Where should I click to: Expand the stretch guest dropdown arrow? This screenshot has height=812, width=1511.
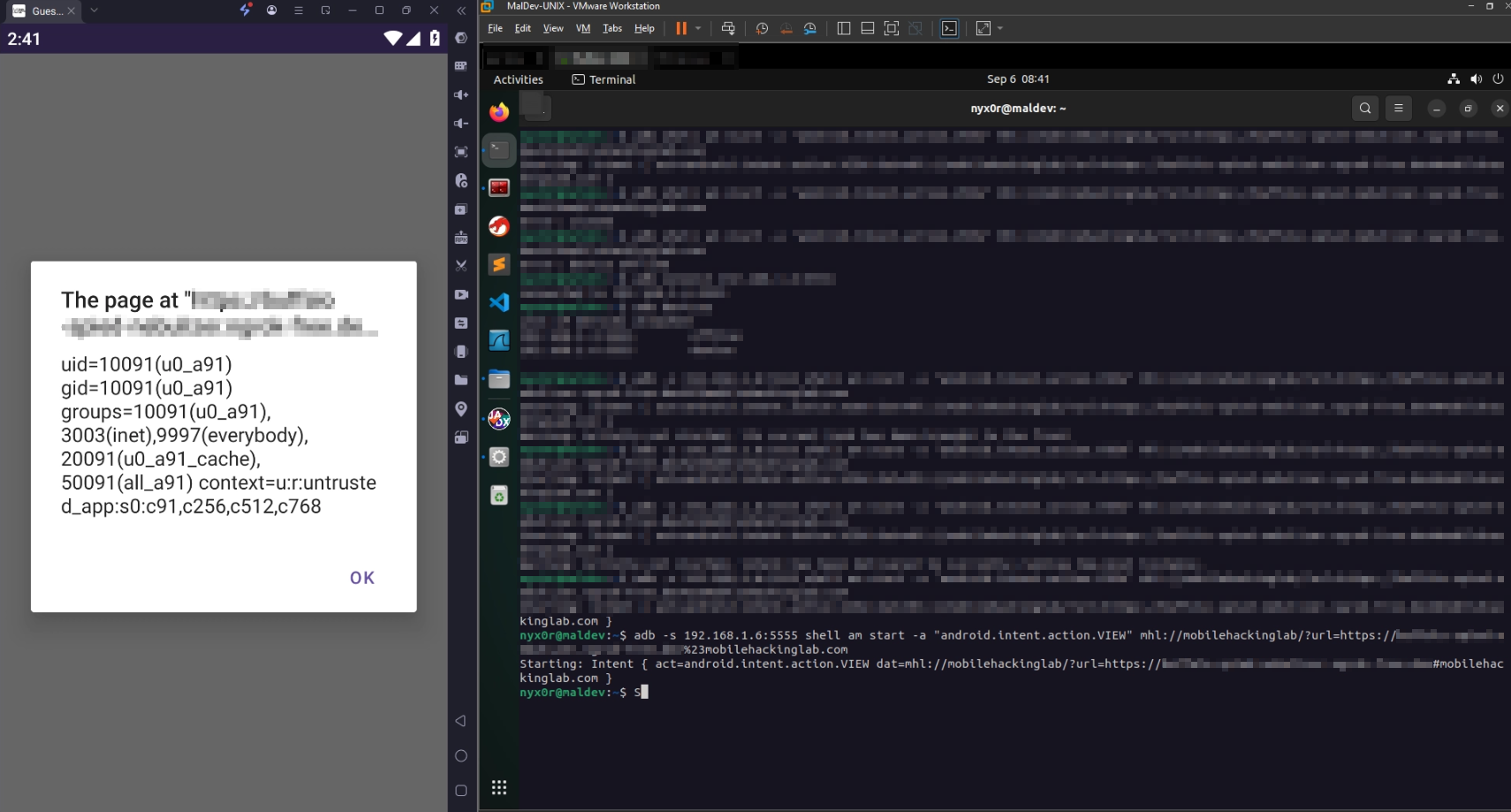coord(1000,28)
